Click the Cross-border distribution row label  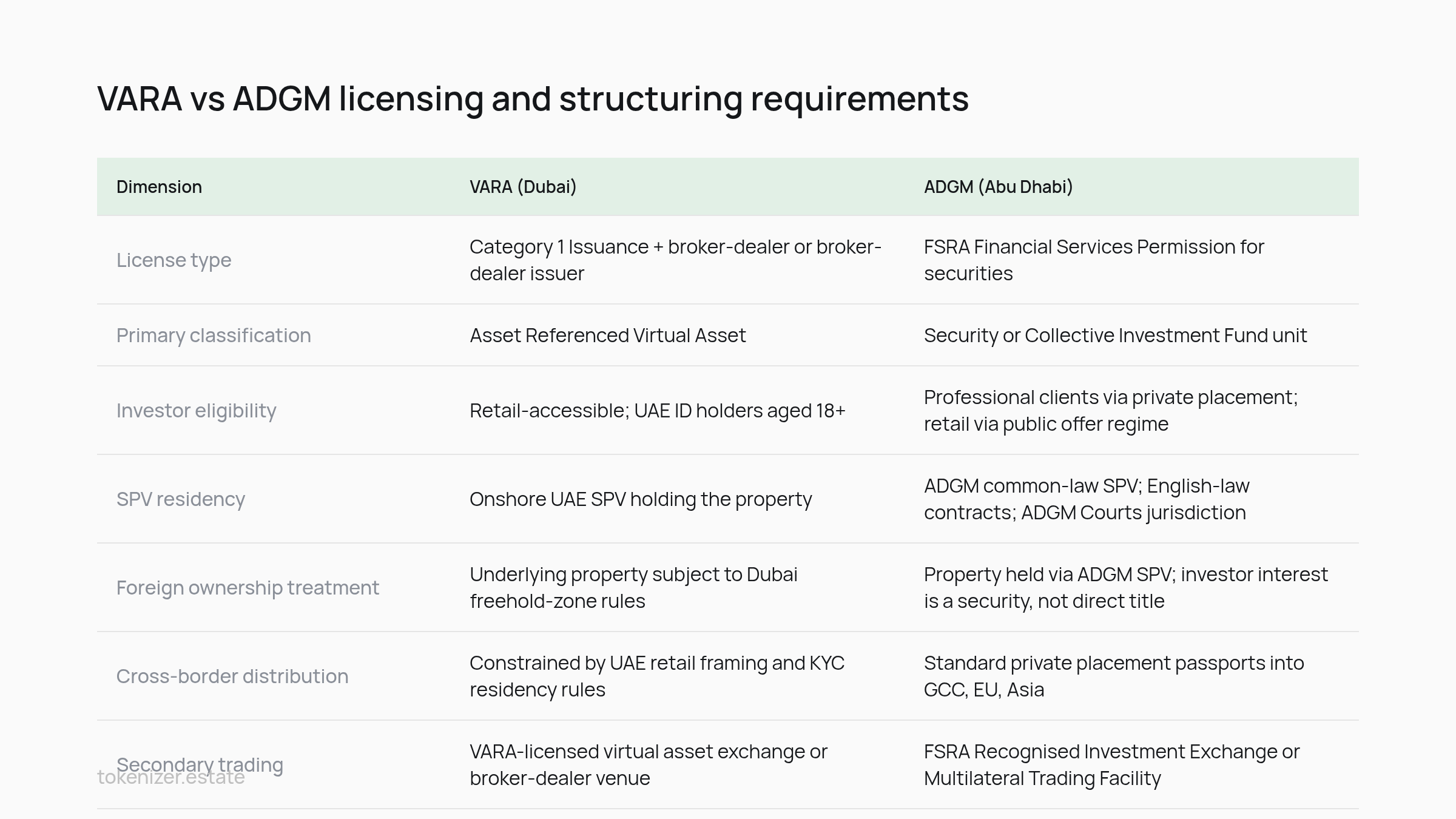point(232,676)
